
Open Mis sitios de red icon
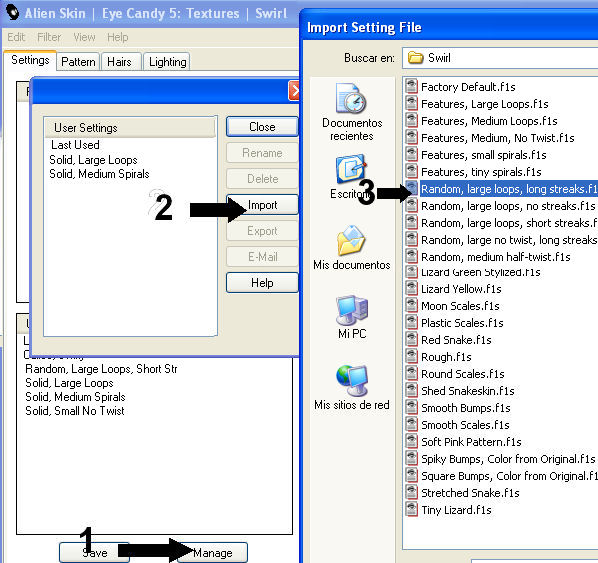[x=352, y=380]
